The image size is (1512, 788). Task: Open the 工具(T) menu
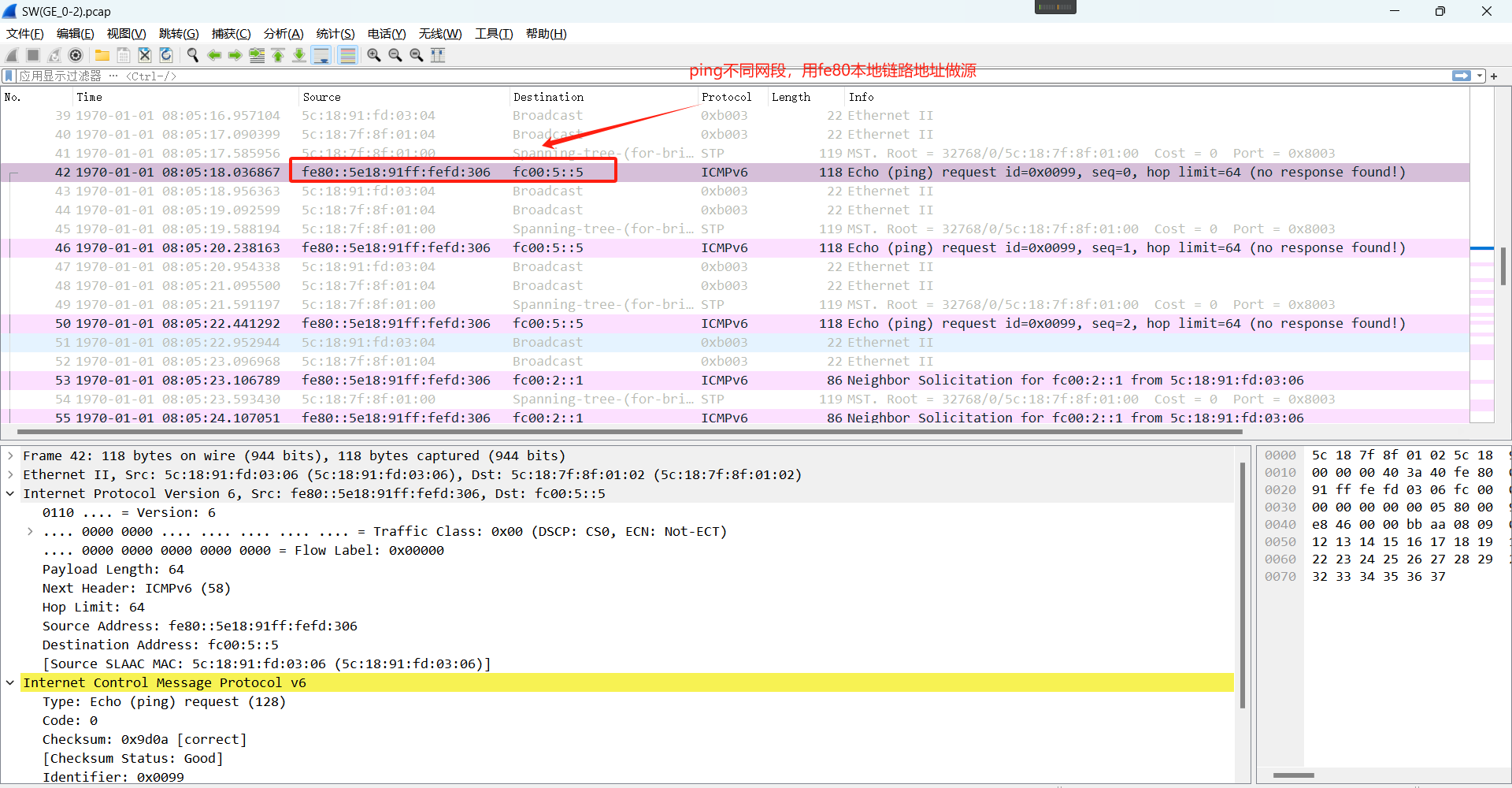[494, 33]
